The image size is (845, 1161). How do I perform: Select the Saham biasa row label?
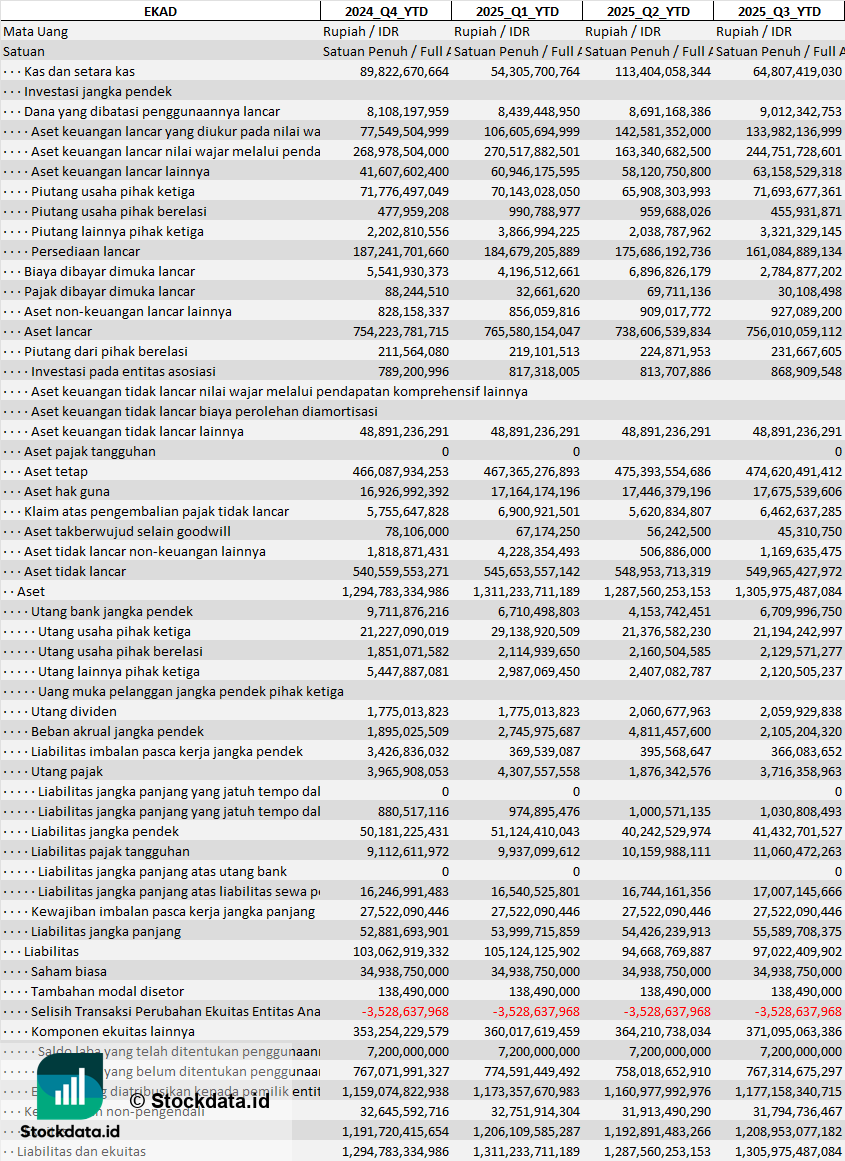click(69, 971)
